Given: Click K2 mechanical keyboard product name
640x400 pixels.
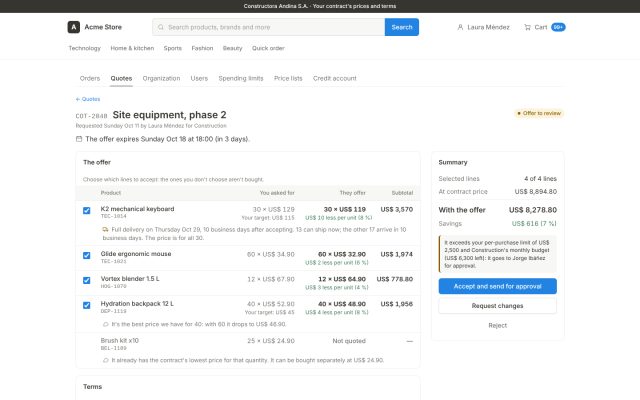Looking at the screenshot, I should (138, 209).
